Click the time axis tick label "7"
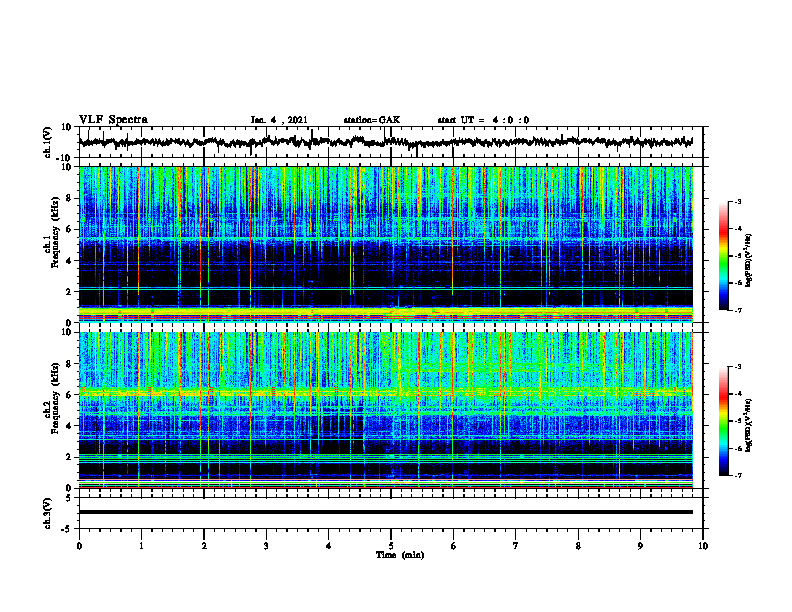 [x=516, y=546]
